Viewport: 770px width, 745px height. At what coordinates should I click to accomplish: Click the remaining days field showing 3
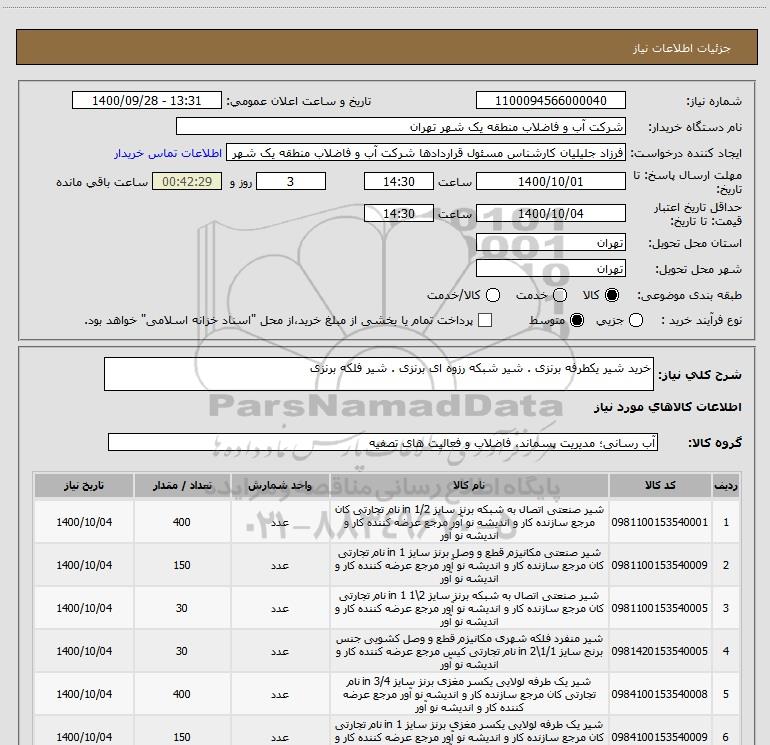[291, 181]
